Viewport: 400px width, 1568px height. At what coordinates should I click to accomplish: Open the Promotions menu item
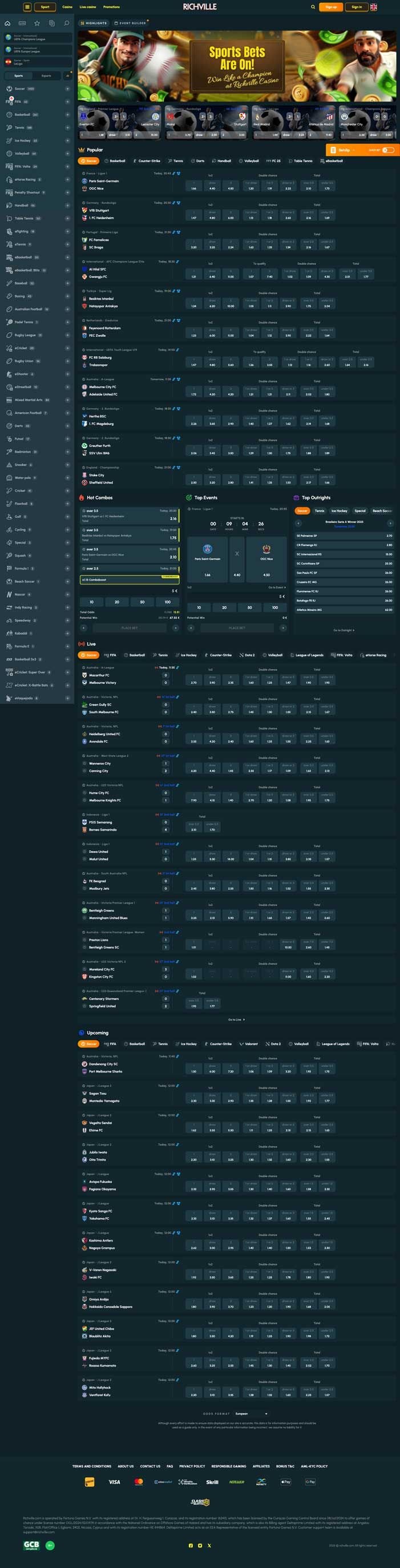pyautogui.click(x=111, y=7)
